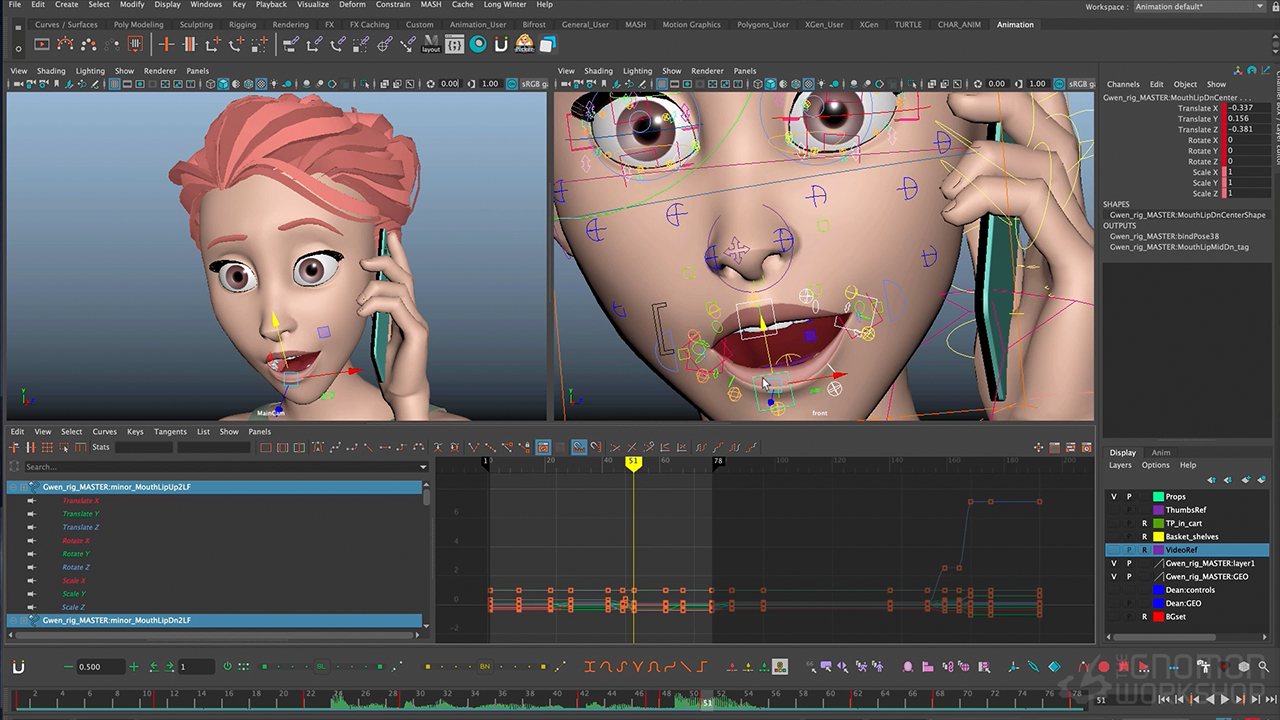Viewport: 1280px width, 720px height.
Task: Toggle visibility of the Props layer
Action: [x=1114, y=497]
